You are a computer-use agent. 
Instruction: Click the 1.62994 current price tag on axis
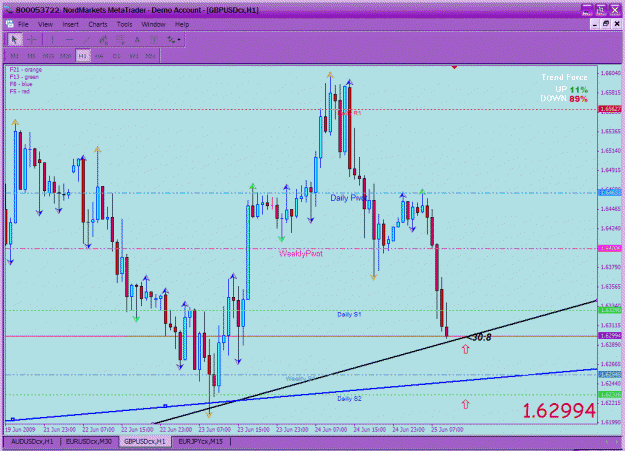(x=610, y=336)
